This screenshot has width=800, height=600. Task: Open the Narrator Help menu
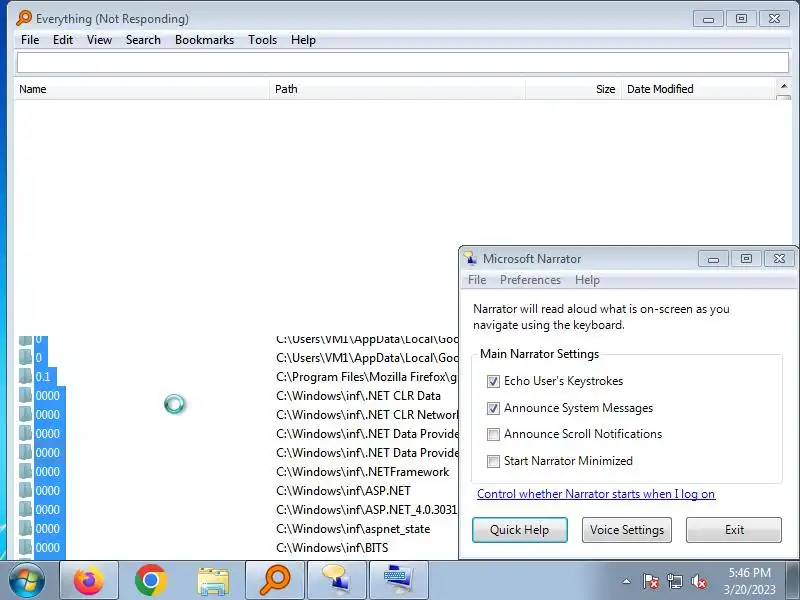click(x=587, y=280)
